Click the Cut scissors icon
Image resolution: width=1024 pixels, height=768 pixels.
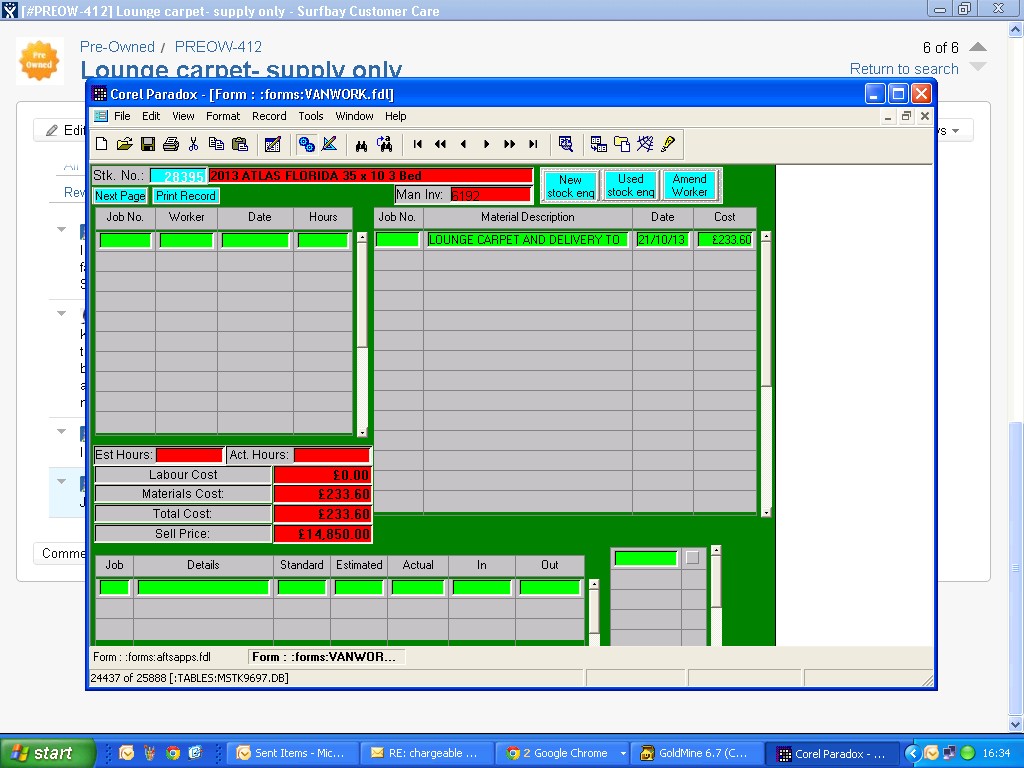(194, 144)
